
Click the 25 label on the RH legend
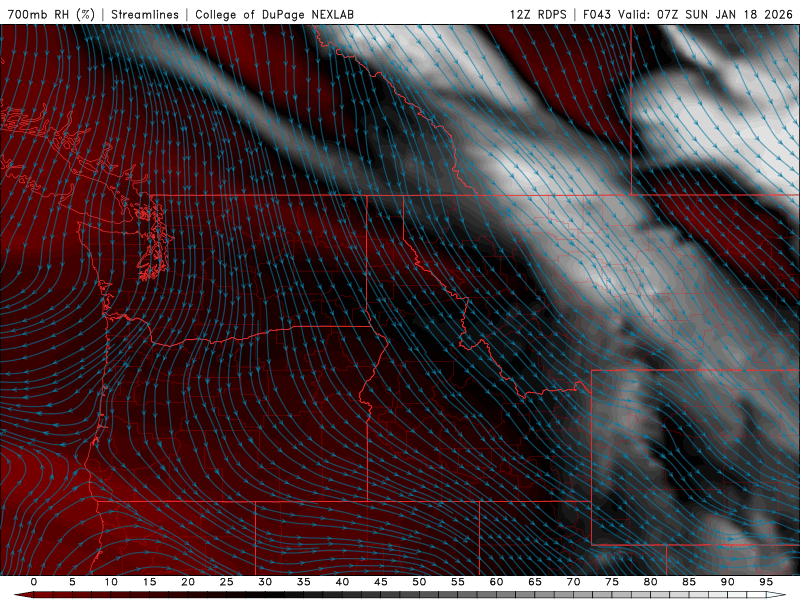tap(227, 582)
